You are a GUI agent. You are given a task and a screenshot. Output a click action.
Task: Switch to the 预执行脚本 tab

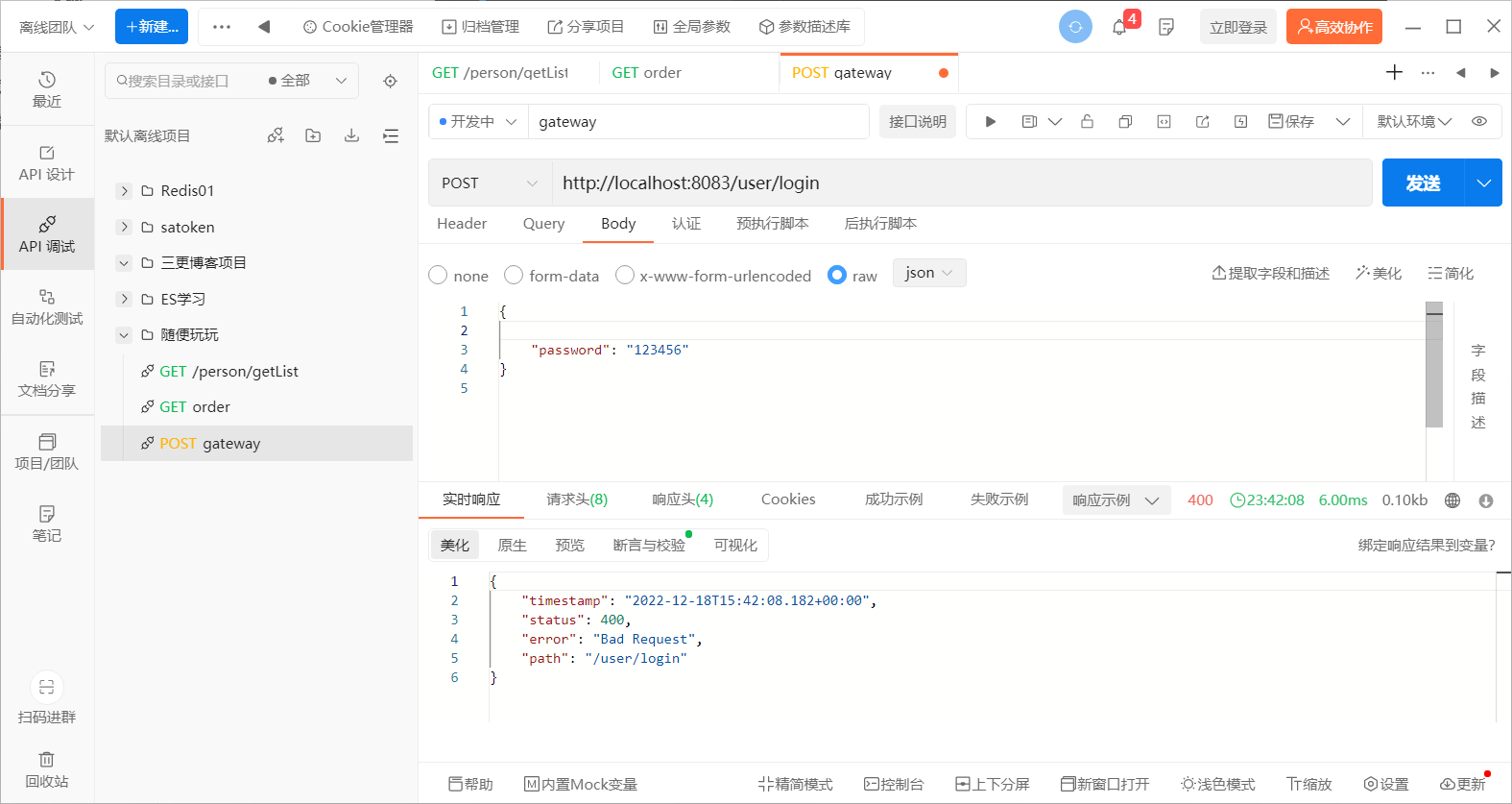(773, 224)
